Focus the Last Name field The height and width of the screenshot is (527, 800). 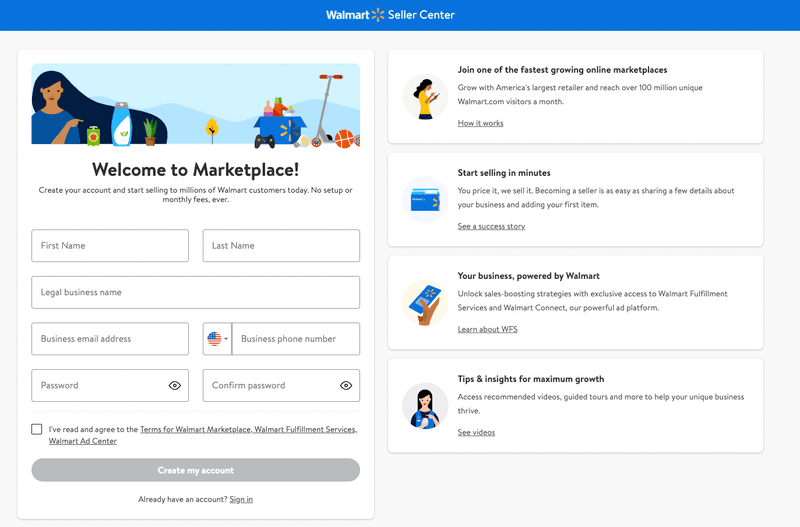(x=281, y=245)
